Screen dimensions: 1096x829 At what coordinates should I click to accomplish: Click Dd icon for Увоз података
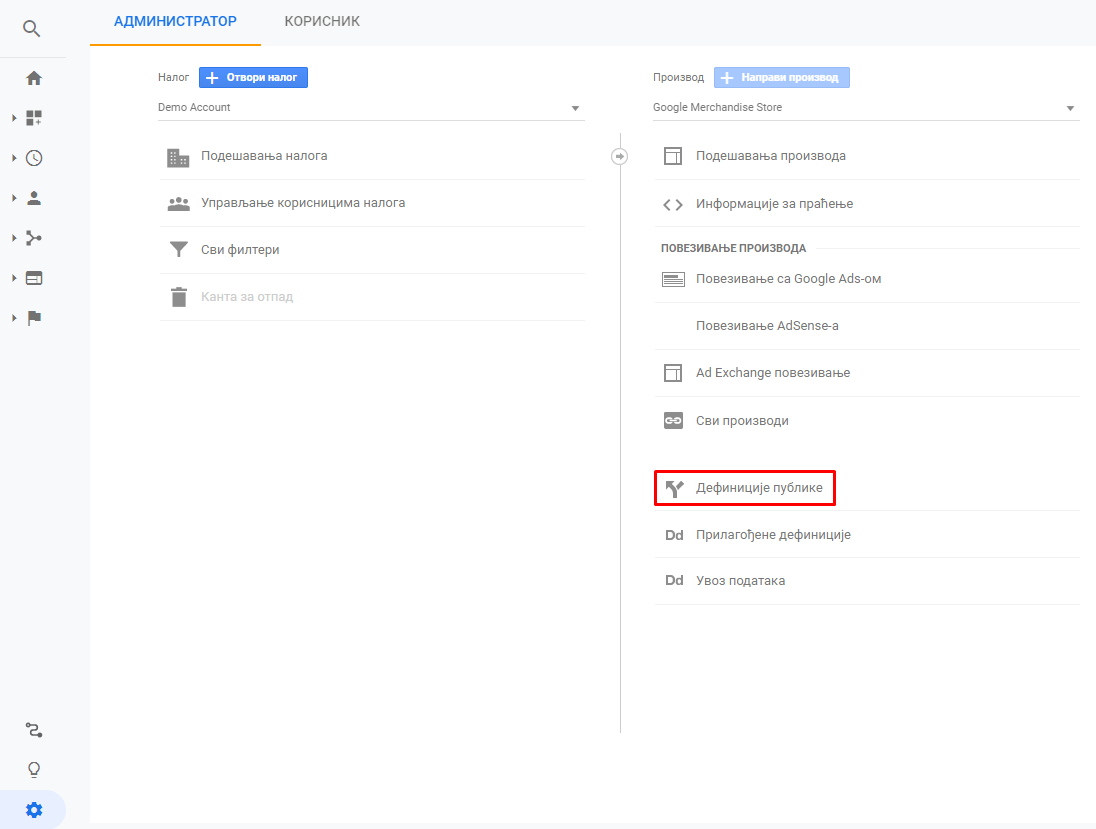(x=674, y=580)
